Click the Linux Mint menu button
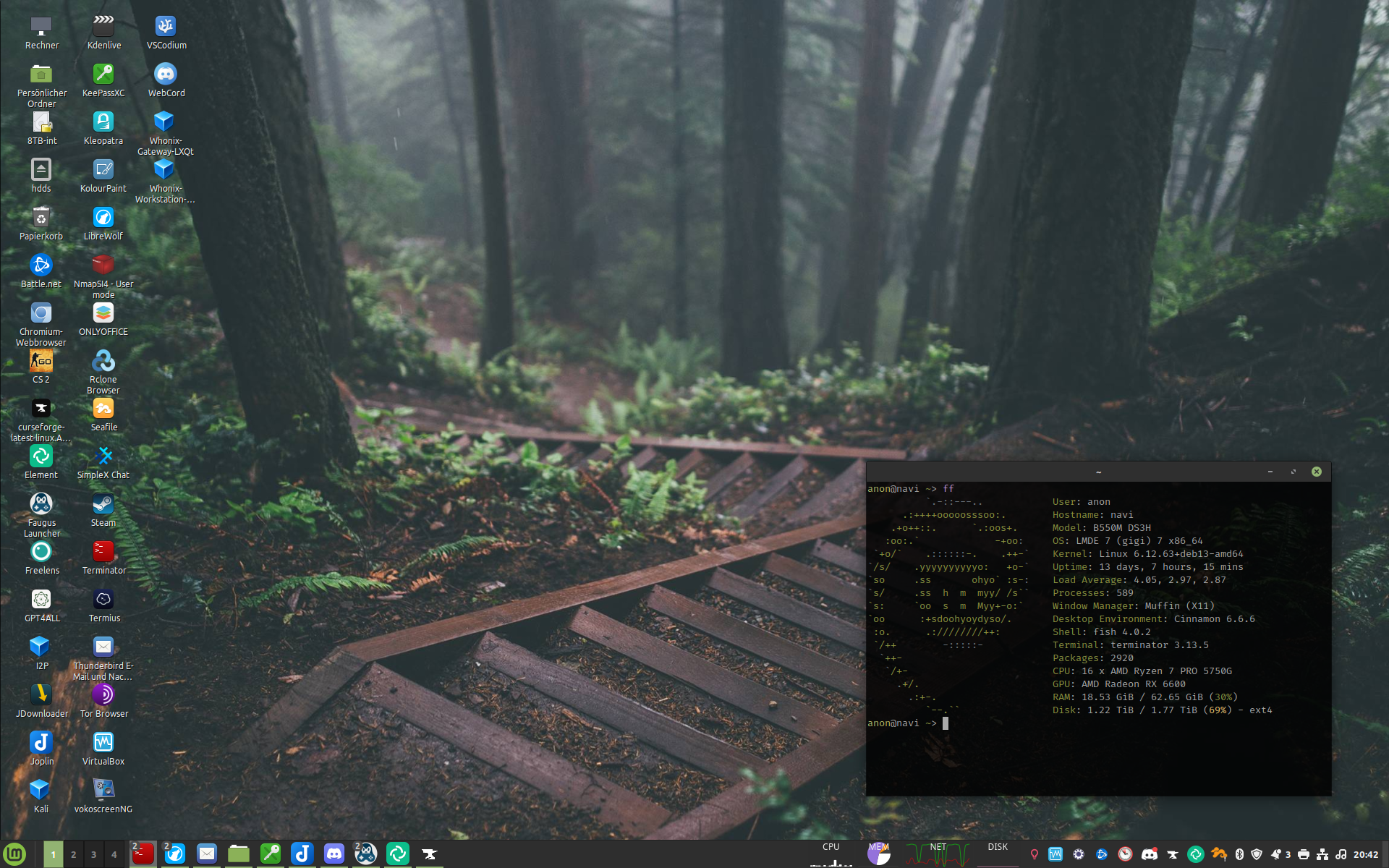Screen dimensions: 1389x868 click(14, 854)
